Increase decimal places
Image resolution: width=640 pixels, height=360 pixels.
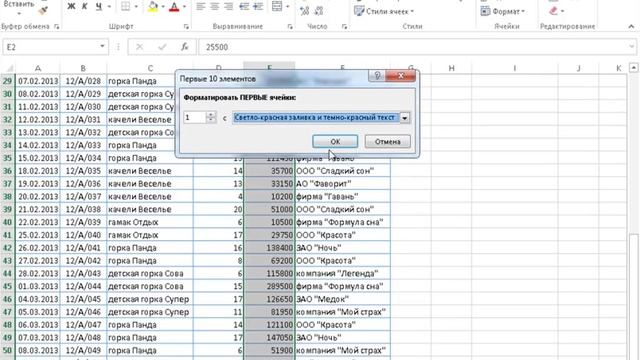304,11
